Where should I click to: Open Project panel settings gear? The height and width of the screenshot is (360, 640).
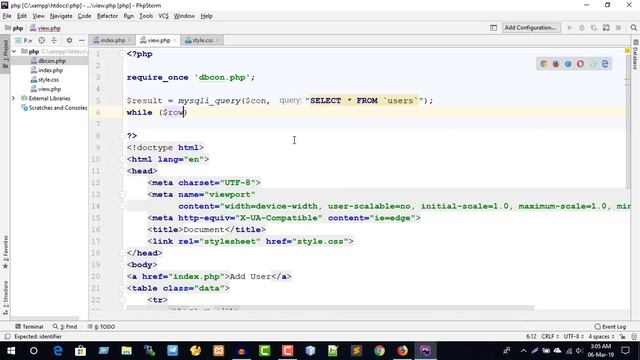pos(69,40)
